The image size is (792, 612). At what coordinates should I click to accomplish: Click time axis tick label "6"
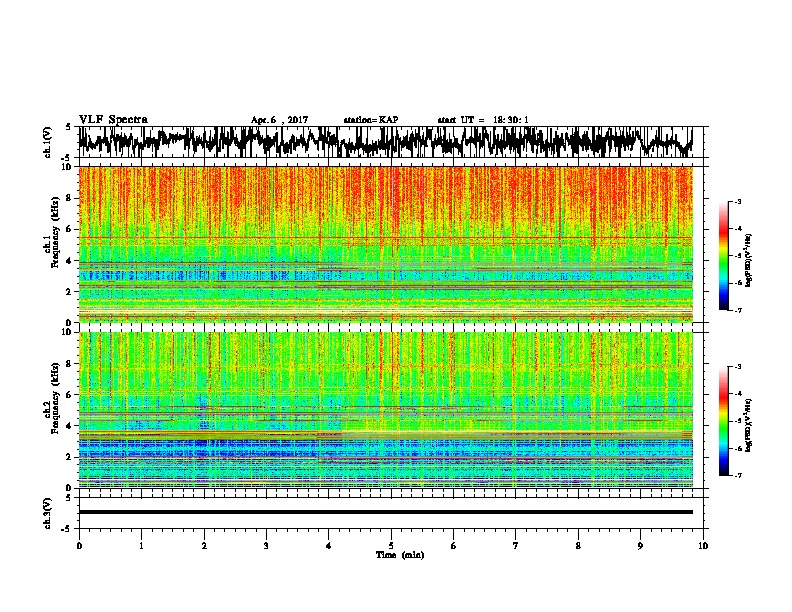(x=454, y=546)
